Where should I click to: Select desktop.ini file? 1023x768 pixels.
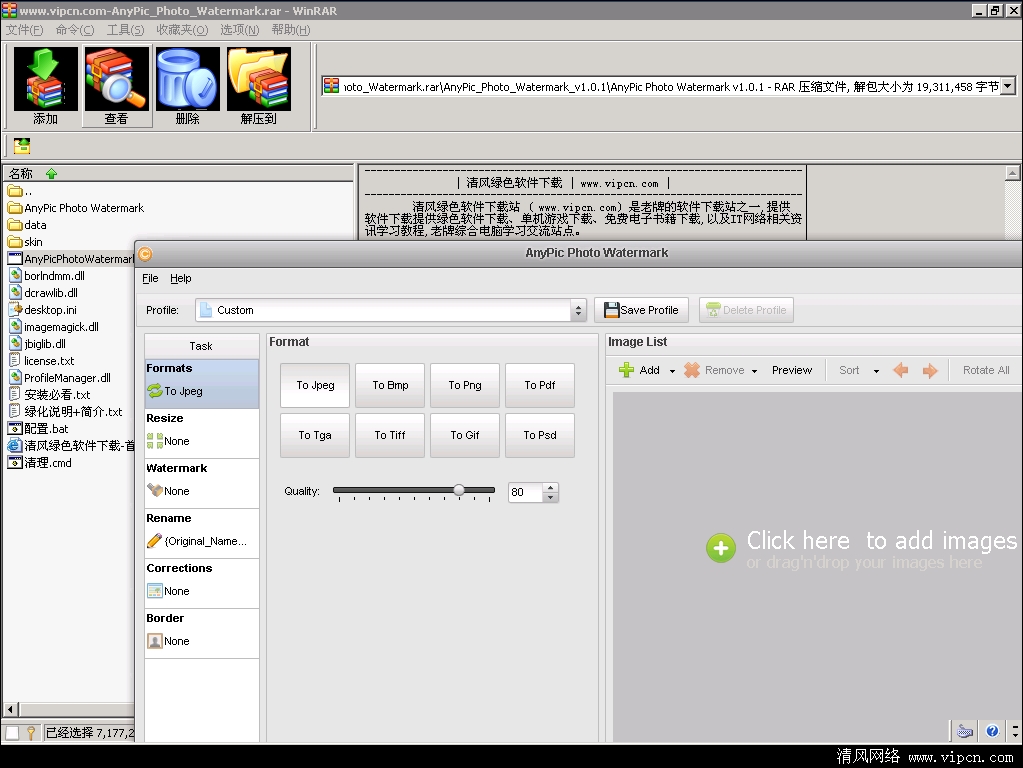tap(42, 310)
